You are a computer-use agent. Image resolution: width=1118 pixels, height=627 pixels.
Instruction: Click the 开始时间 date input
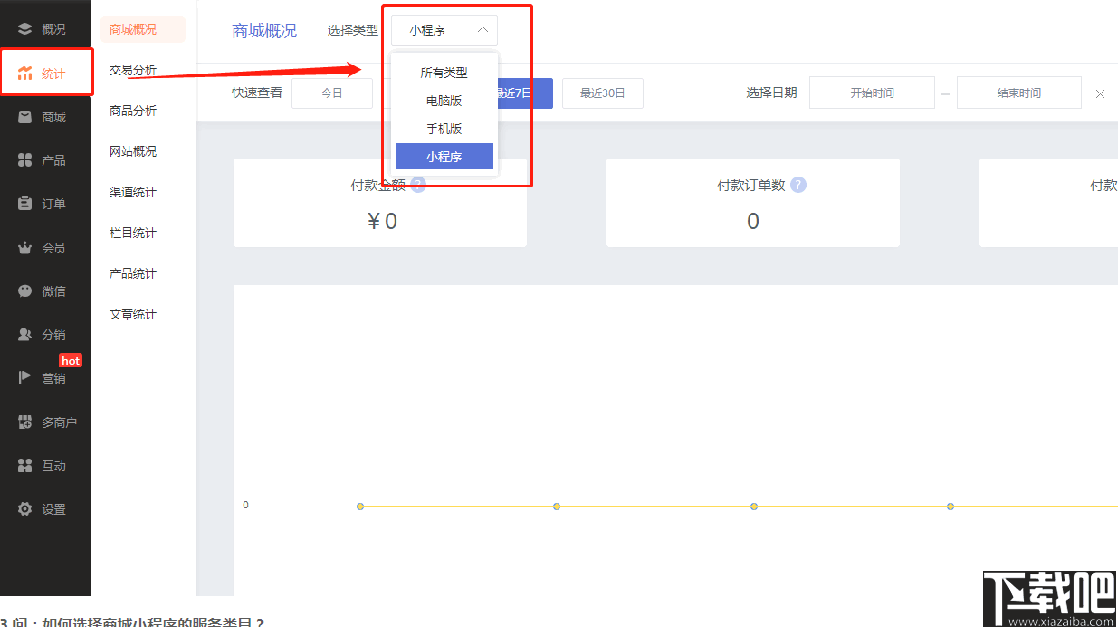tap(871, 93)
